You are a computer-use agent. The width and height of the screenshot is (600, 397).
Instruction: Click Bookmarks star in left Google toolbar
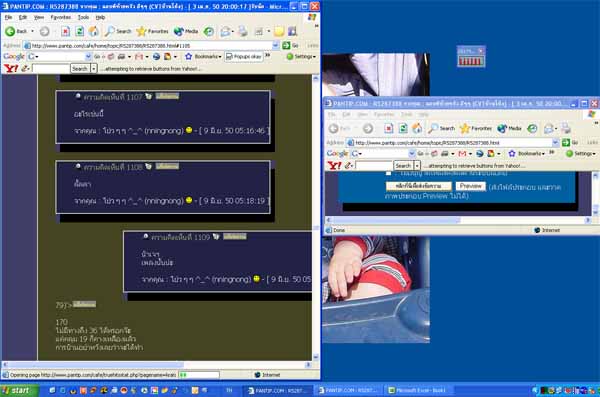pyautogui.click(x=188, y=57)
